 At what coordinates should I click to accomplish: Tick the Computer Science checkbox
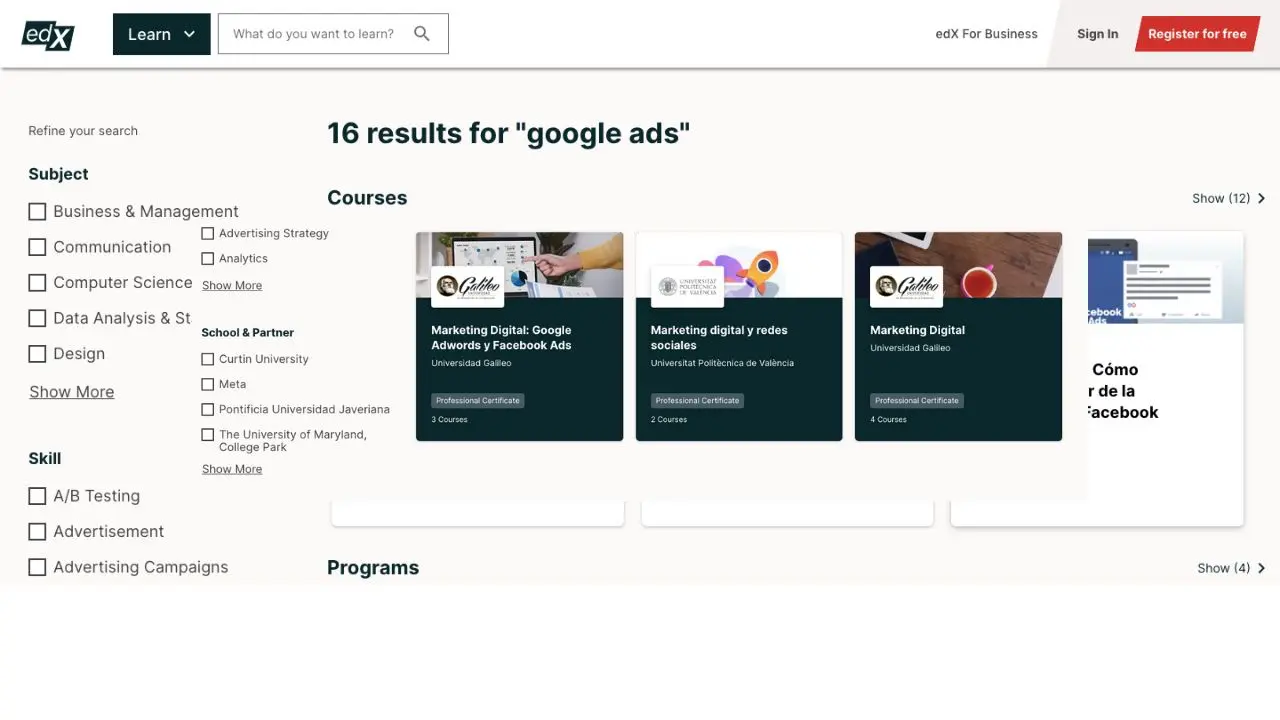[x=37, y=283]
